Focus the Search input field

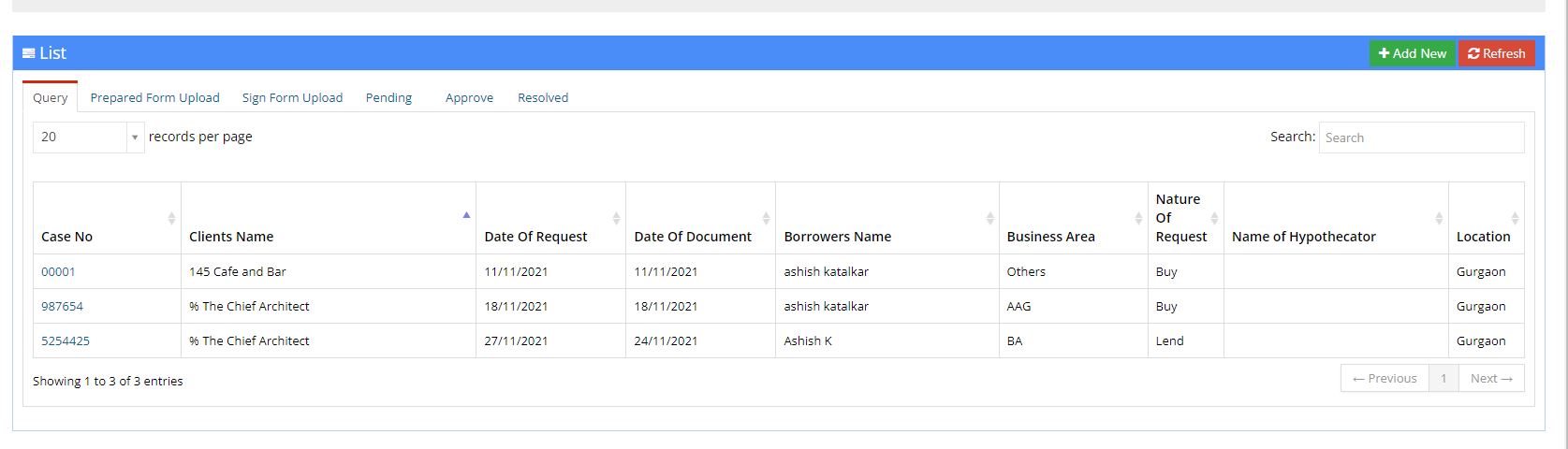point(1421,138)
